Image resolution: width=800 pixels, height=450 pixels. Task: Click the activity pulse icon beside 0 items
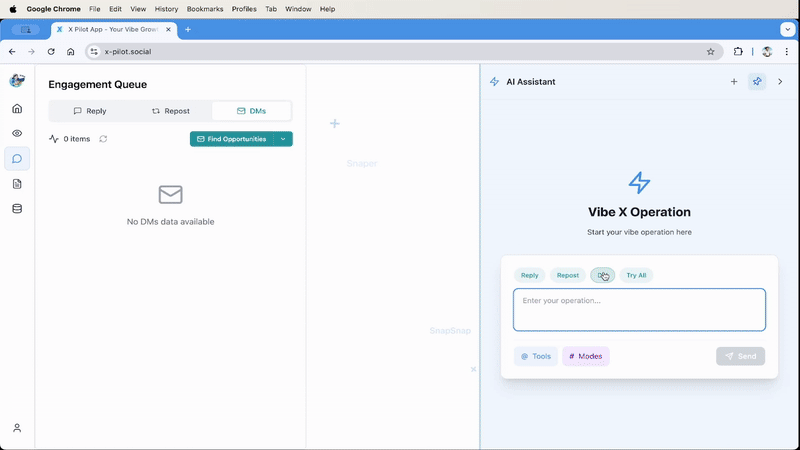pos(54,139)
